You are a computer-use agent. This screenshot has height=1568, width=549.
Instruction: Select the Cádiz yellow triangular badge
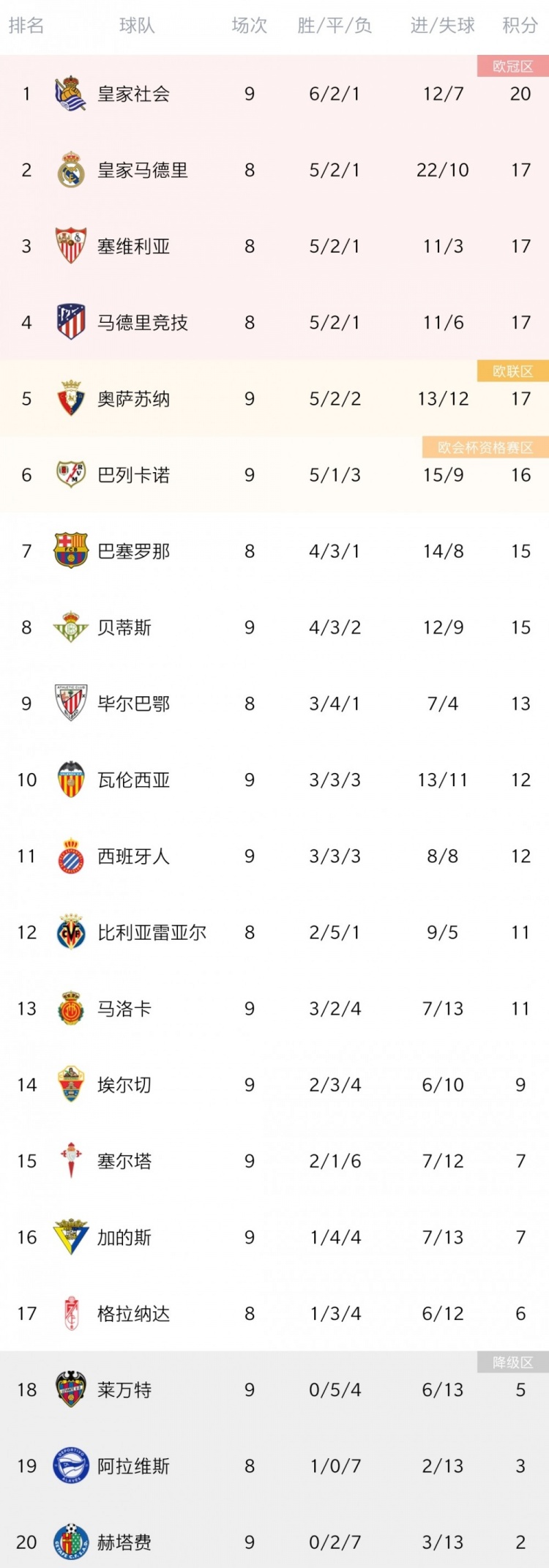[71, 1237]
